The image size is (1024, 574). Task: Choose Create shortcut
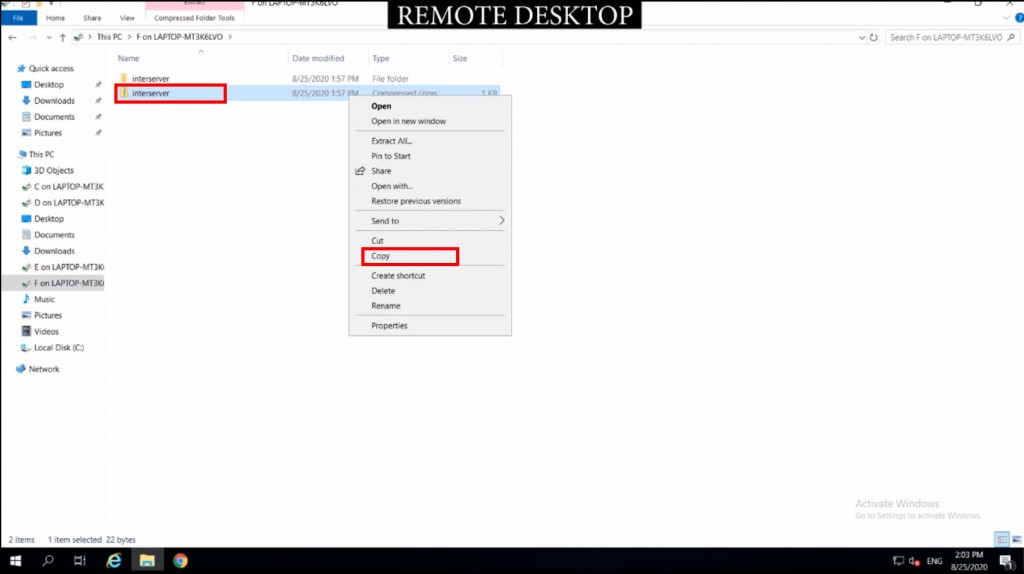pyautogui.click(x=398, y=276)
